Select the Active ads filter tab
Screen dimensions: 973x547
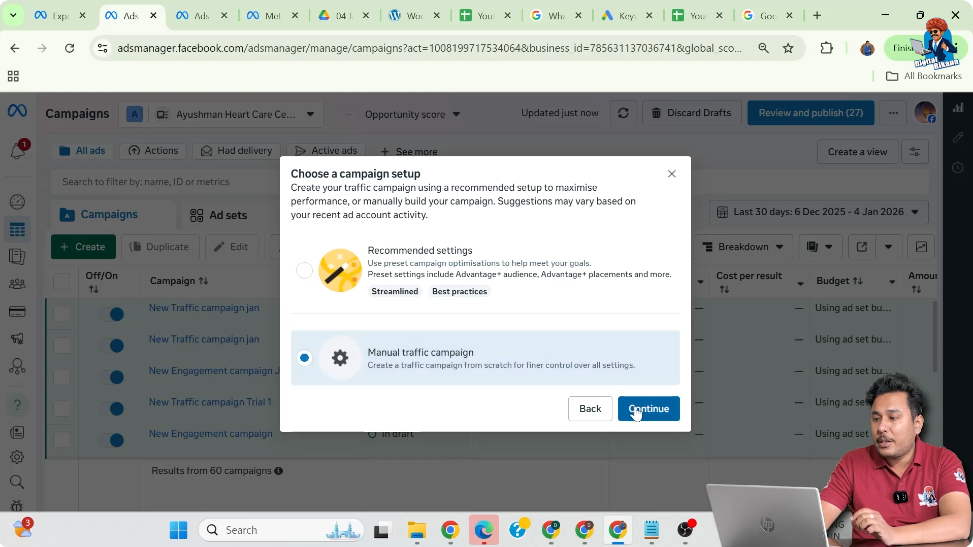point(326,151)
